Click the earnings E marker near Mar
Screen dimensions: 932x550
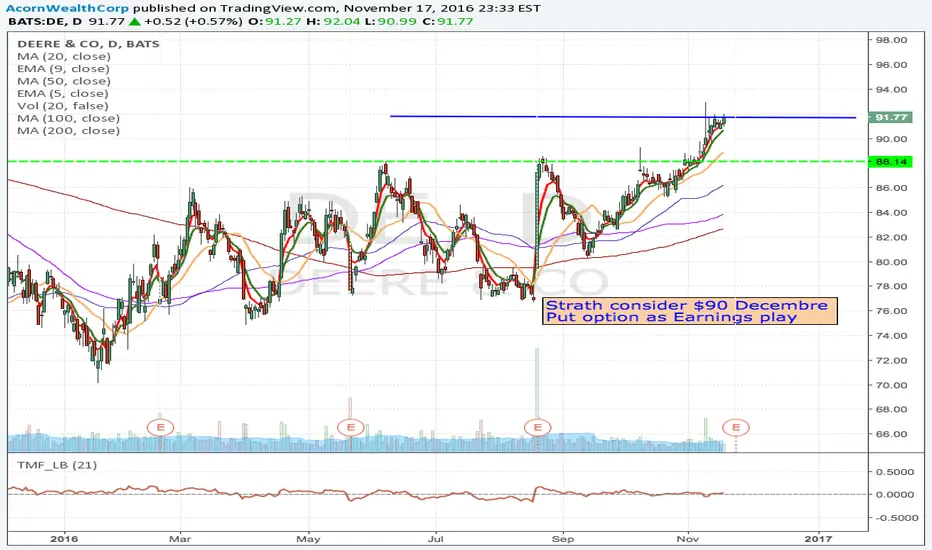tap(160, 427)
